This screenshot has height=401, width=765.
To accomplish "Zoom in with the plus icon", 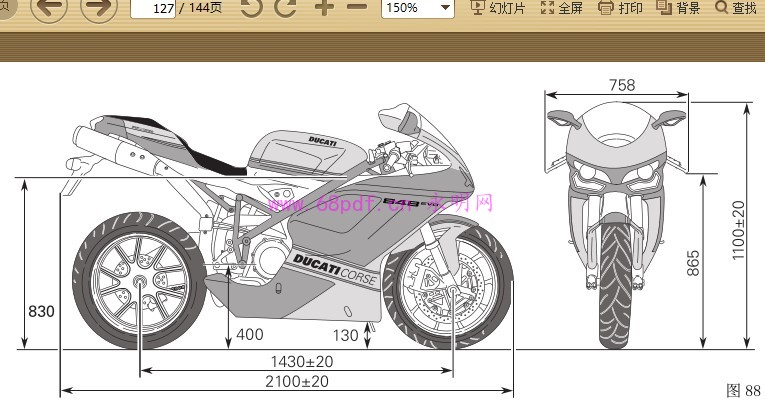I will 324,7.
